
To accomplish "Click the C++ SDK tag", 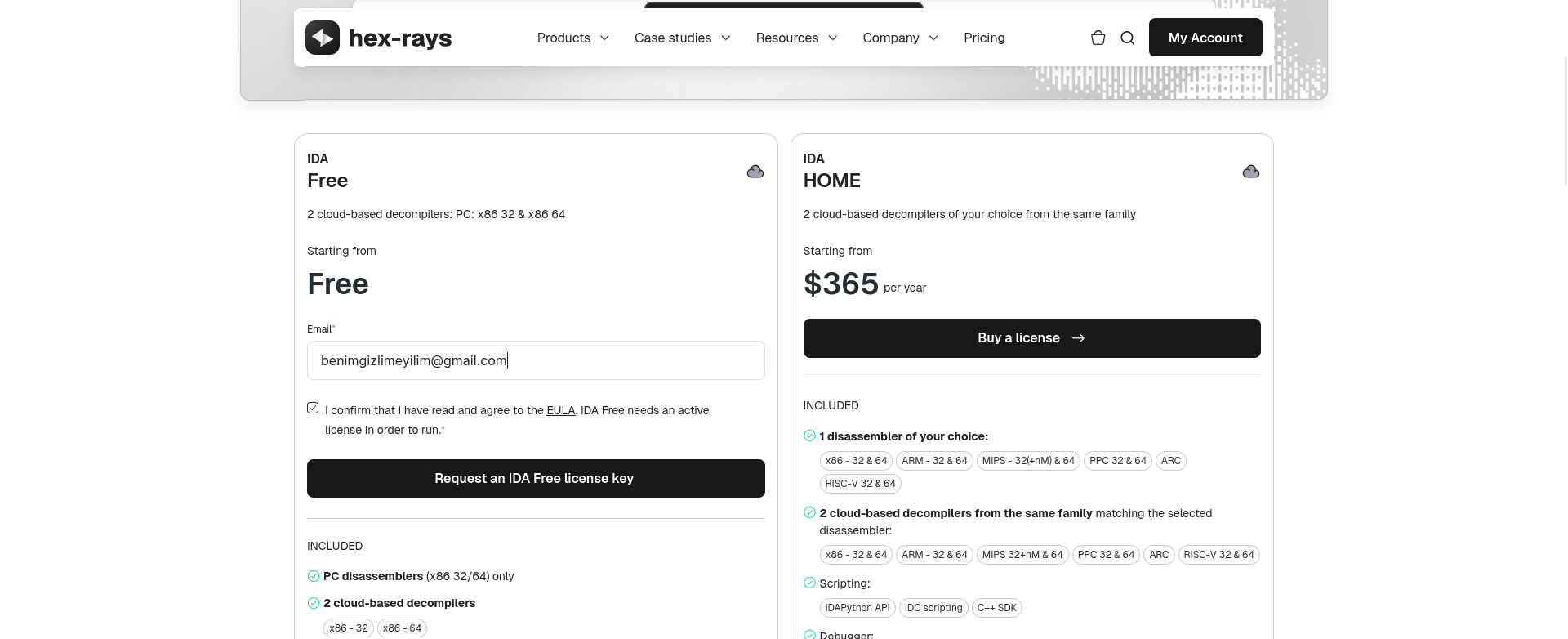I will [997, 608].
